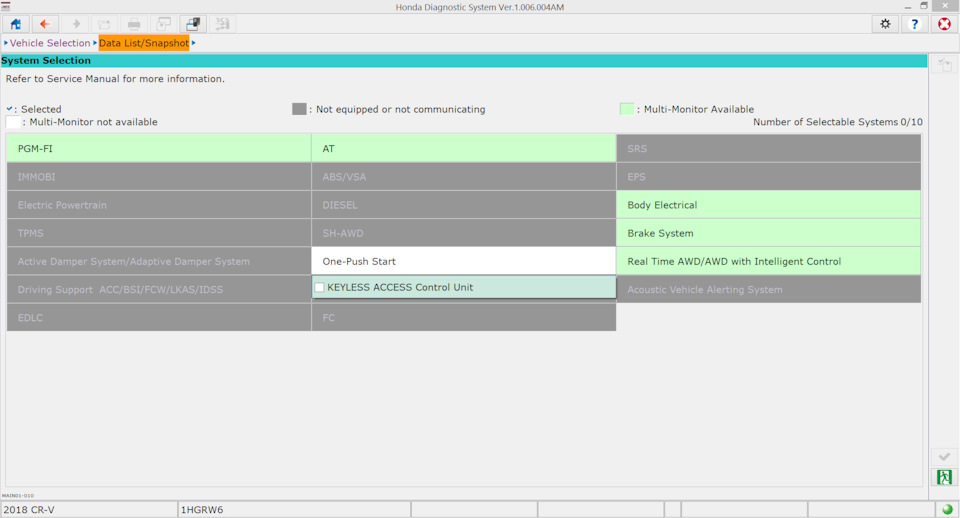
Task: Click the 1HGRW6 VIN field
Action: pyautogui.click(x=294, y=509)
